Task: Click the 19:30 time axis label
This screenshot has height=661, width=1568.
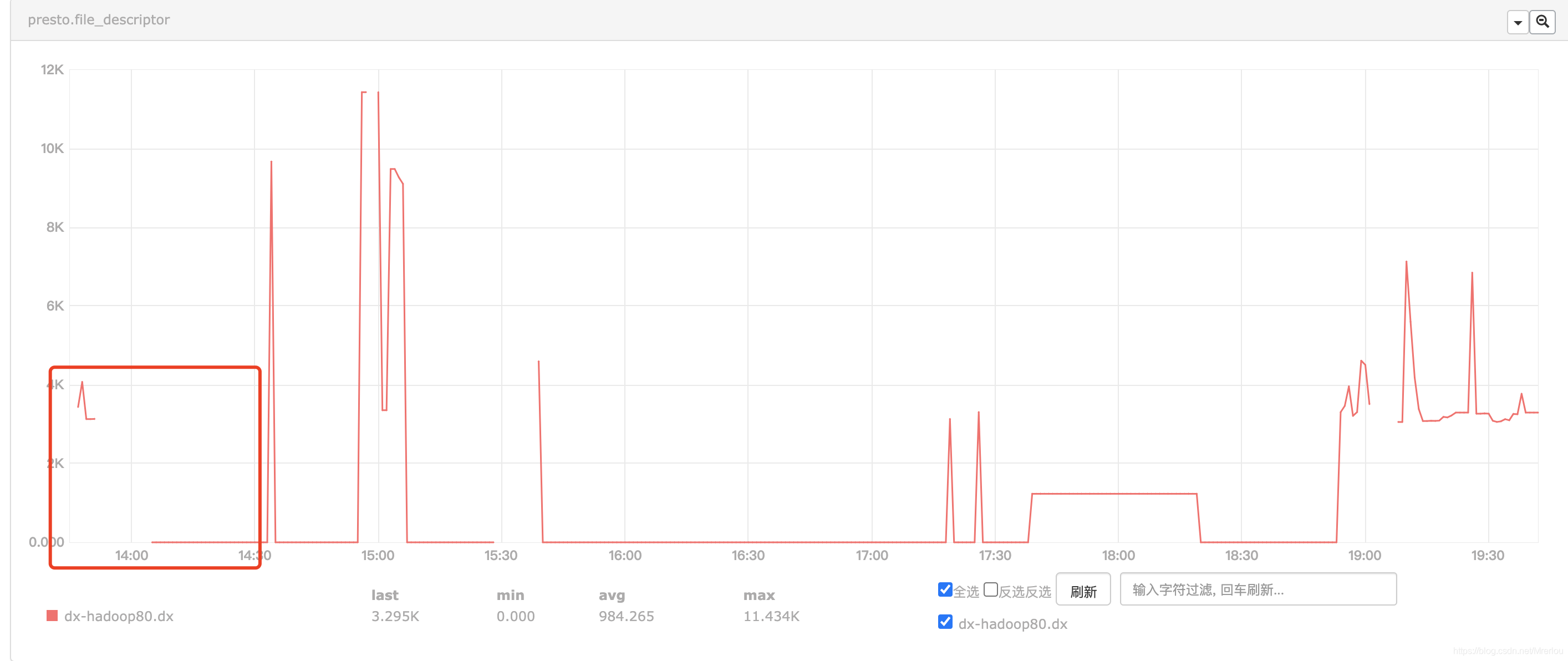Action: tap(1487, 555)
